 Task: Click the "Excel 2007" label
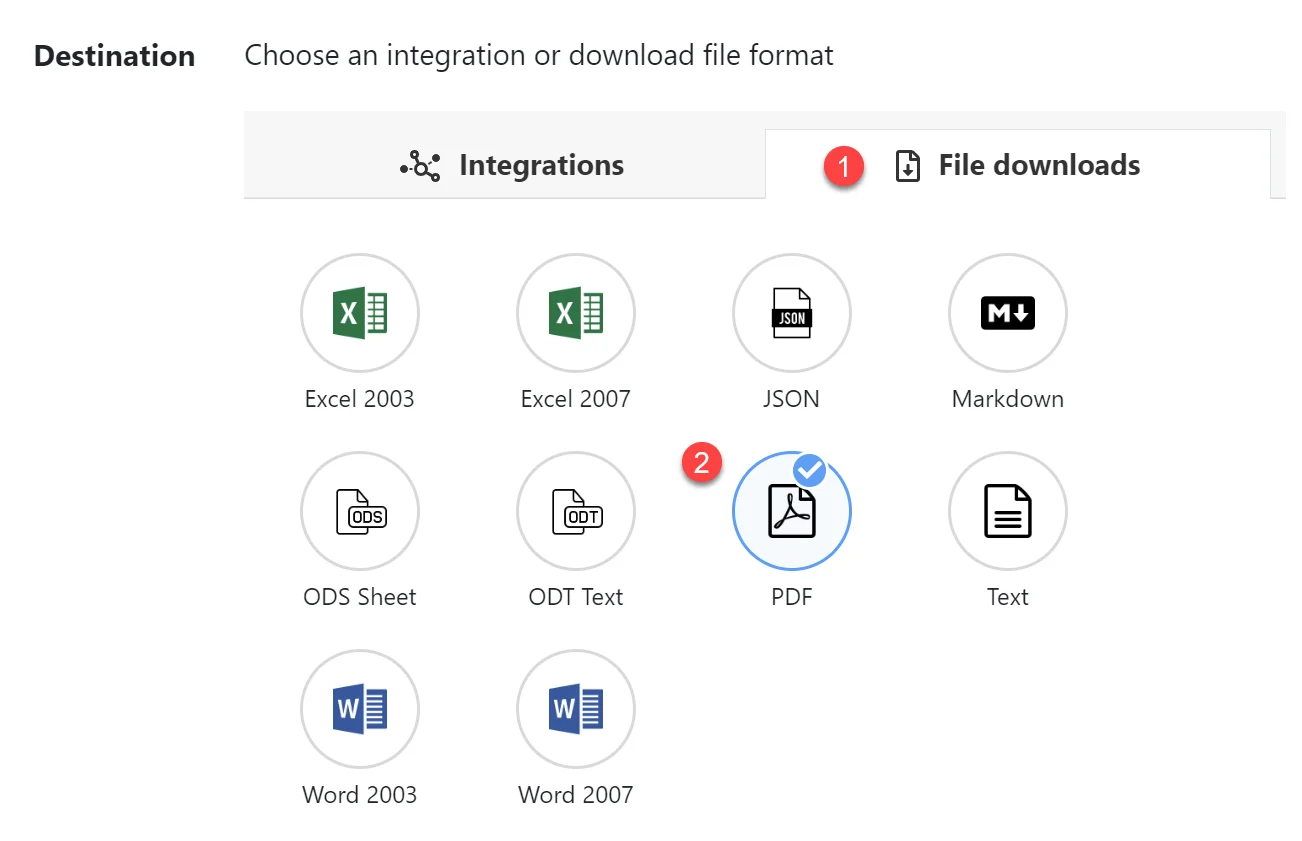576,399
